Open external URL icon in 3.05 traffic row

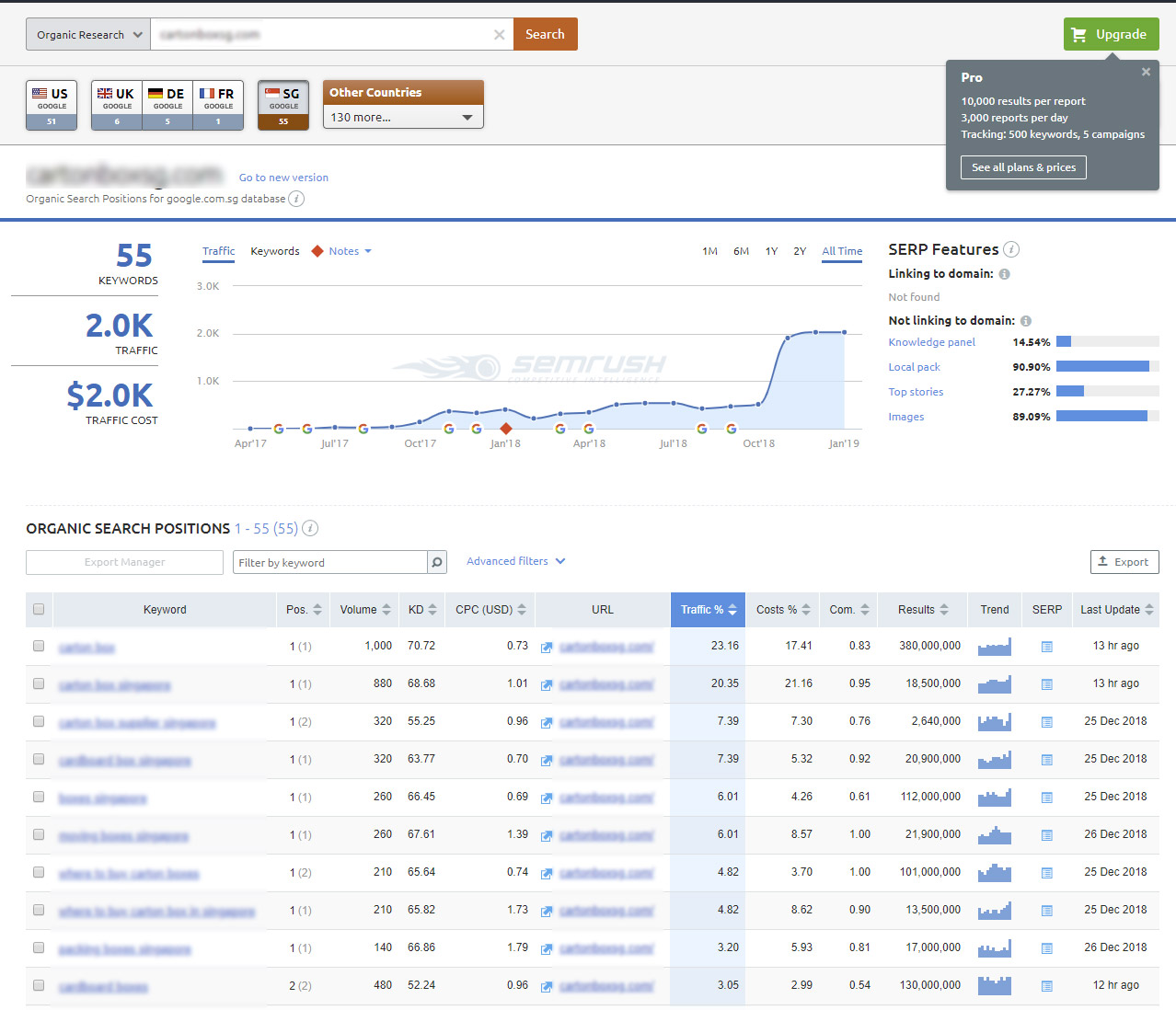click(547, 987)
